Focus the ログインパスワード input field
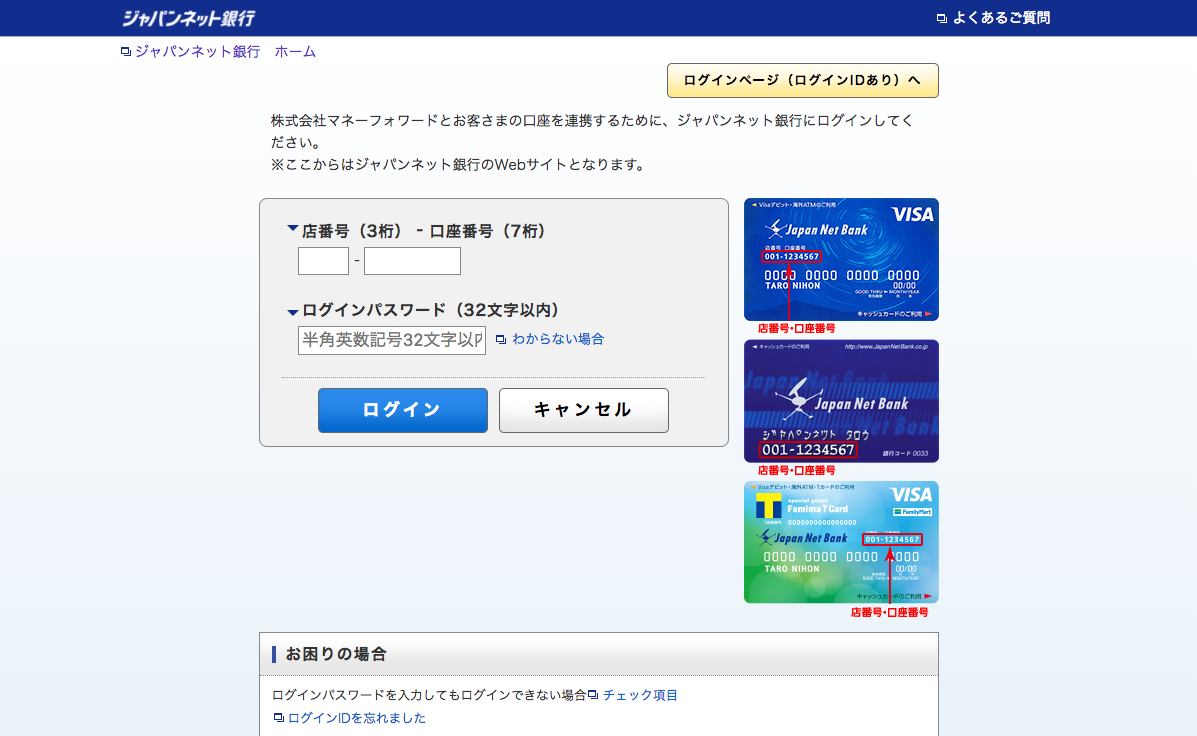The image size is (1197, 736). pos(392,341)
